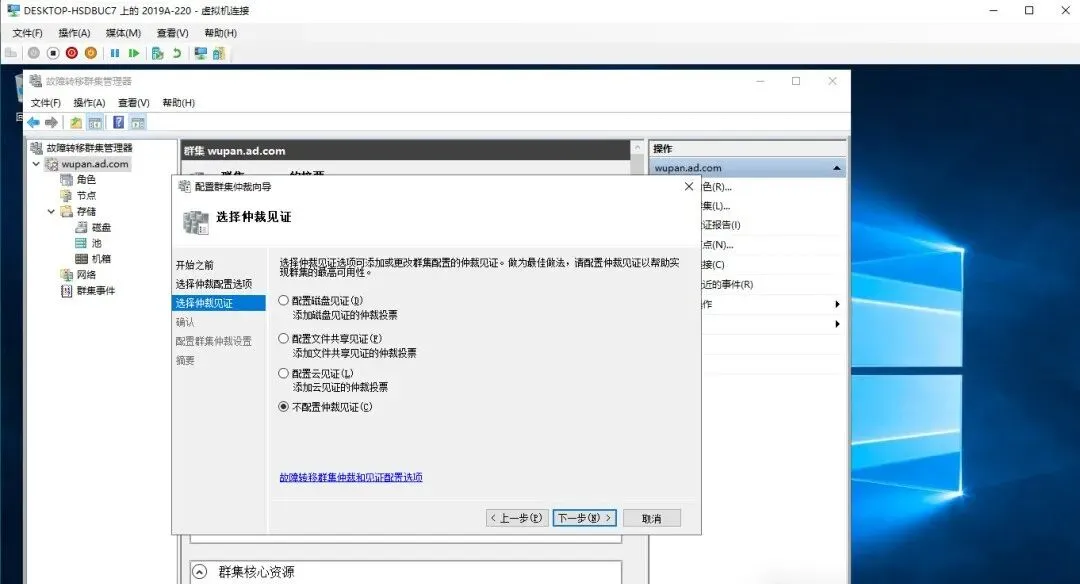Viewport: 1080px width, 584px height.
Task: Click the 下一步 button in the wizard
Action: click(584, 517)
